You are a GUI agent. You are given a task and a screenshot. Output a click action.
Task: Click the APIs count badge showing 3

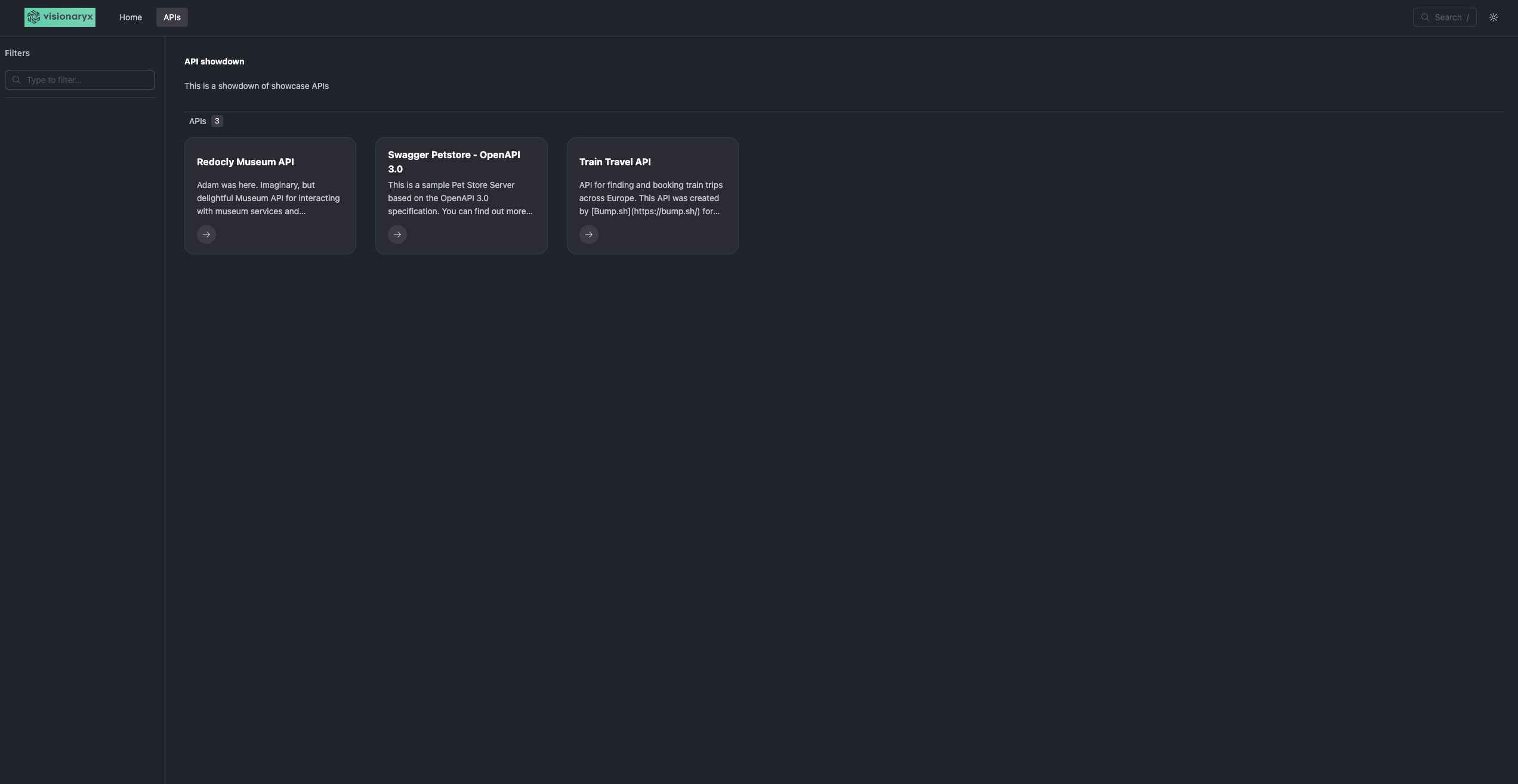pyautogui.click(x=217, y=121)
